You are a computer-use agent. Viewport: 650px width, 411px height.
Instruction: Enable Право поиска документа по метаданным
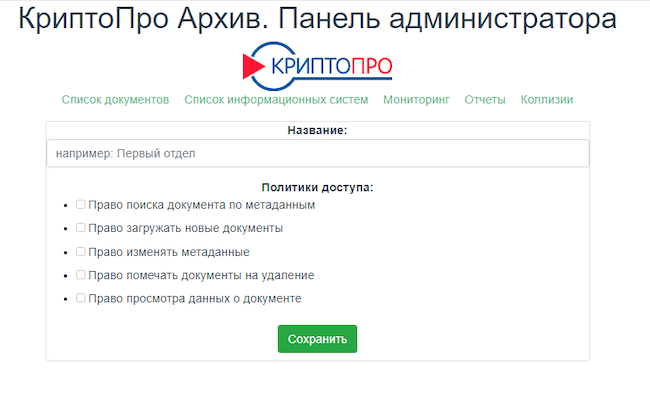click(80, 204)
